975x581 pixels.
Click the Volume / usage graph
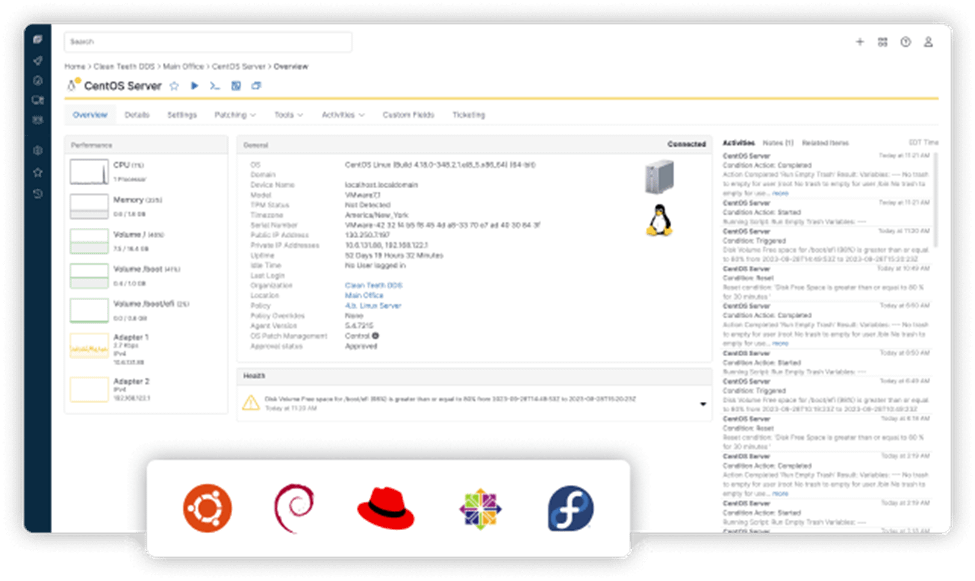coord(89,241)
